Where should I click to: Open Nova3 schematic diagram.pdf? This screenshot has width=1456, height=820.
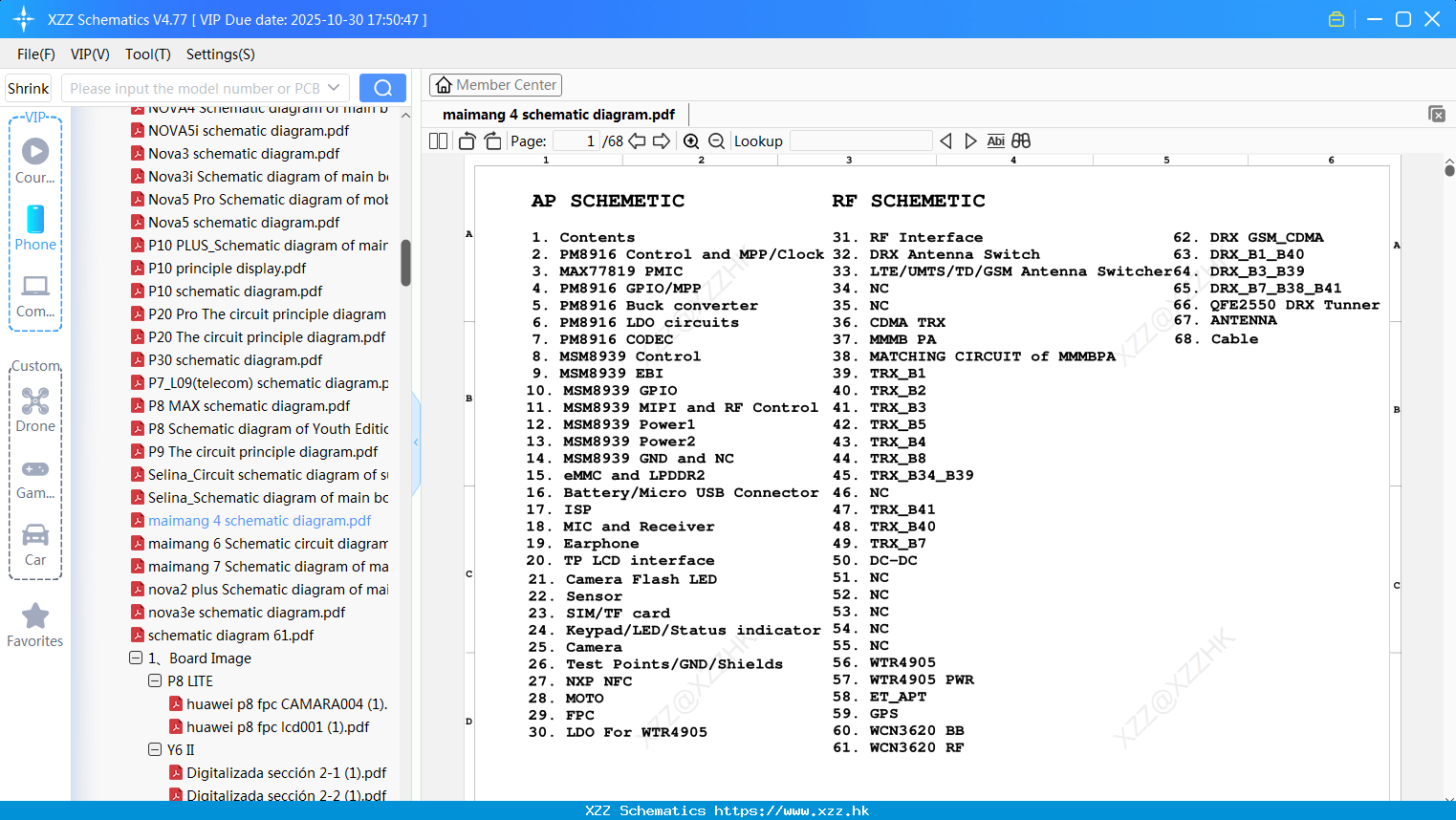[x=244, y=153]
